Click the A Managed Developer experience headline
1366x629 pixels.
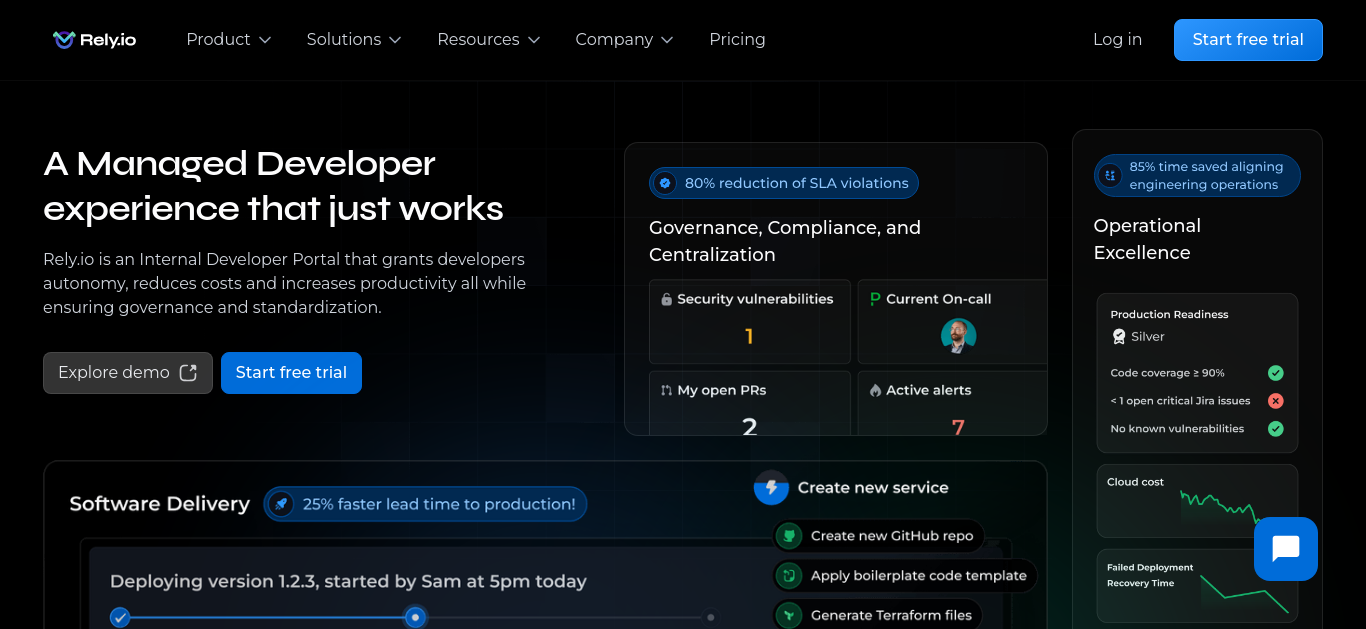click(273, 186)
